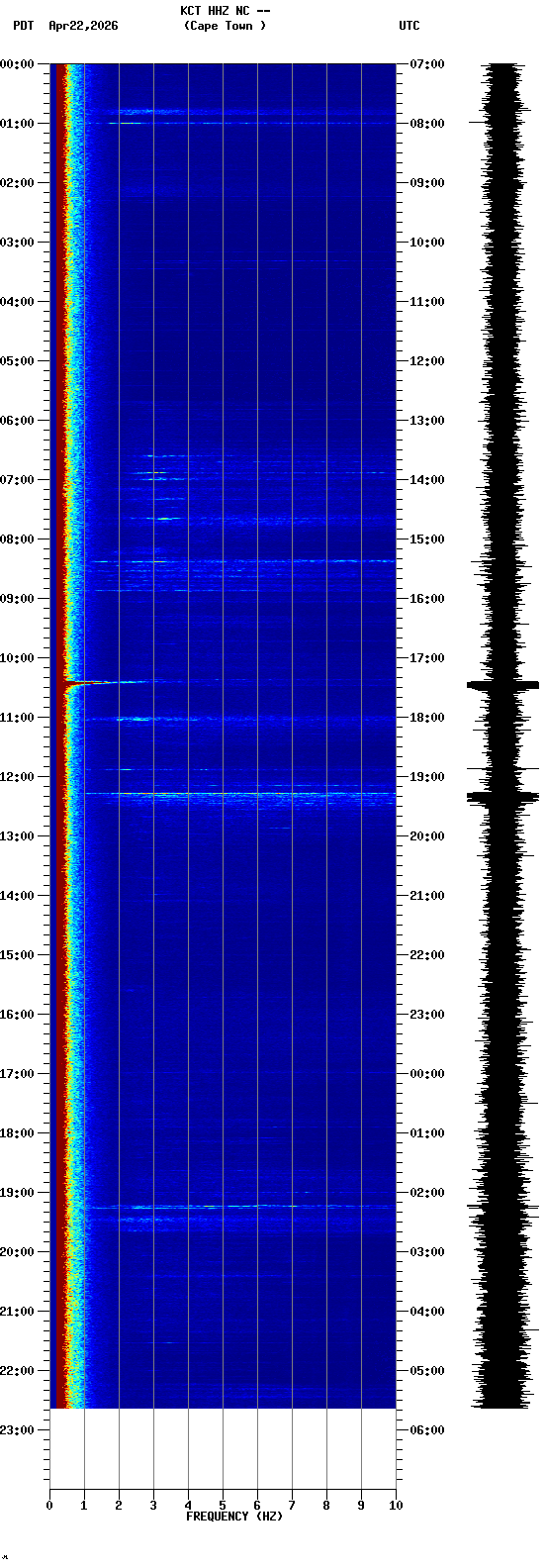The height and width of the screenshot is (1568, 546).
Task: Click the PDT time label '21:00'
Action: [17, 1312]
